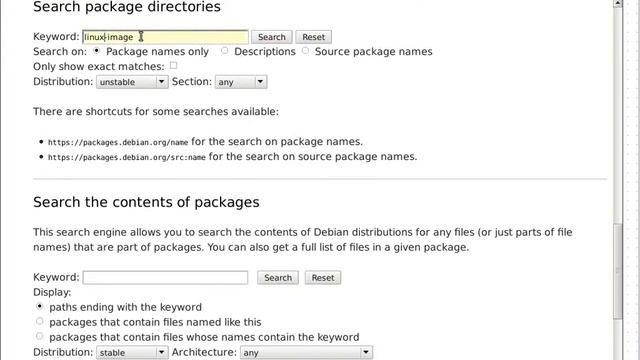Open the Section dropdown showing any
The height and width of the screenshot is (360, 640).
point(241,82)
